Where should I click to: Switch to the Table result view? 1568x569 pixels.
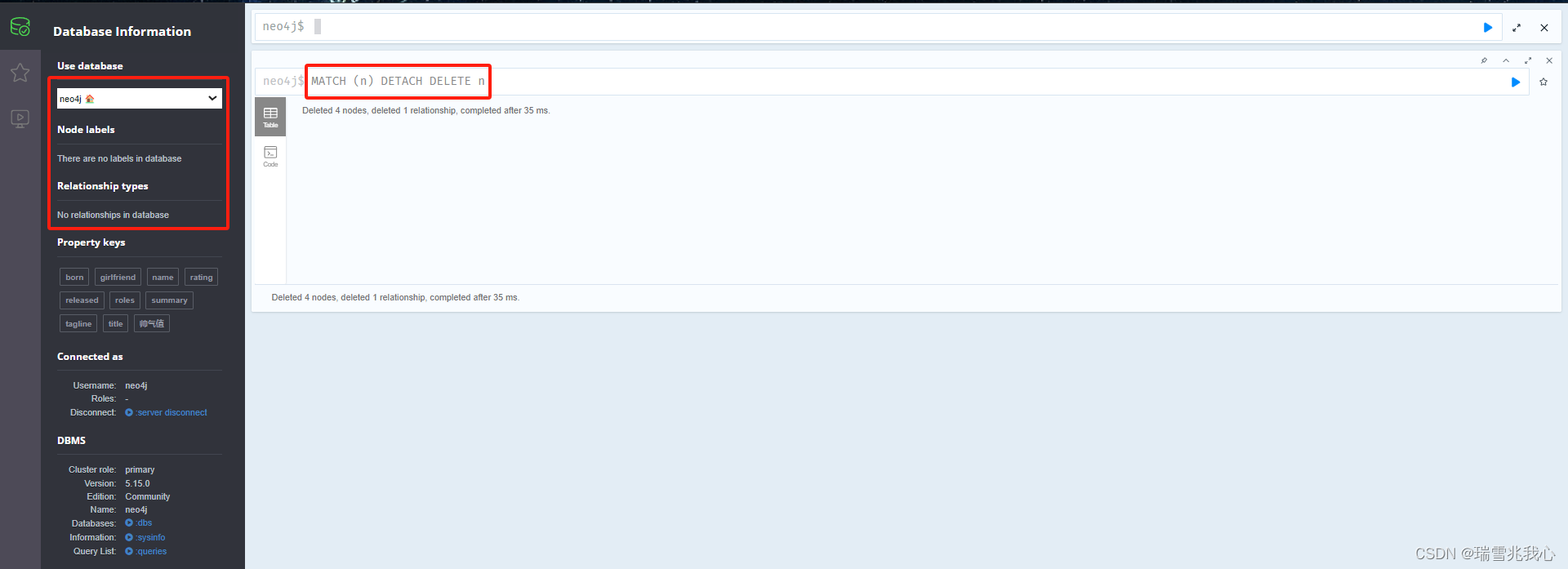(x=270, y=117)
